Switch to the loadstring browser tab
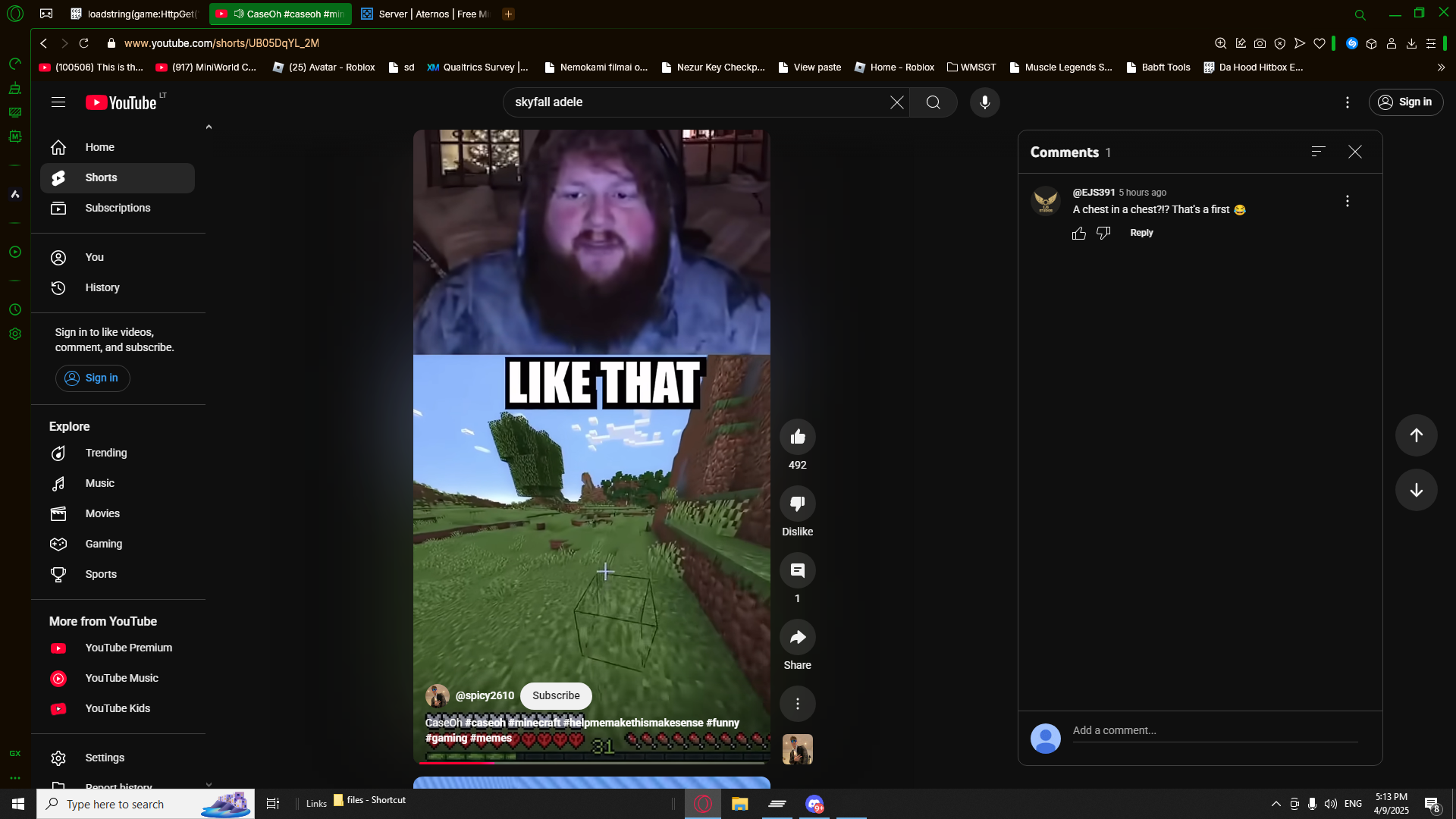The image size is (1456, 819). coord(134,14)
